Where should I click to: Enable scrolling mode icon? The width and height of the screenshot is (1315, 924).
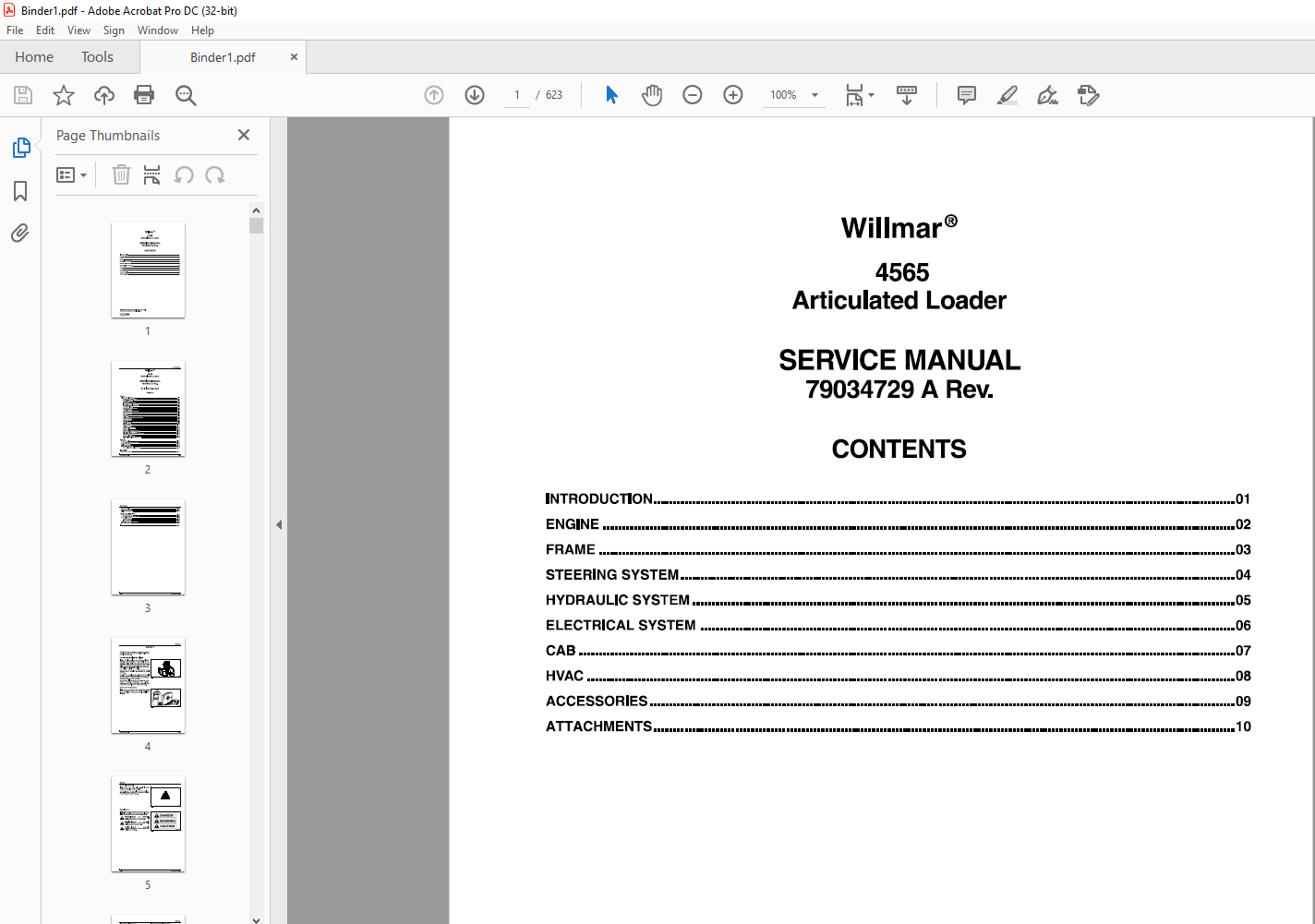907,95
